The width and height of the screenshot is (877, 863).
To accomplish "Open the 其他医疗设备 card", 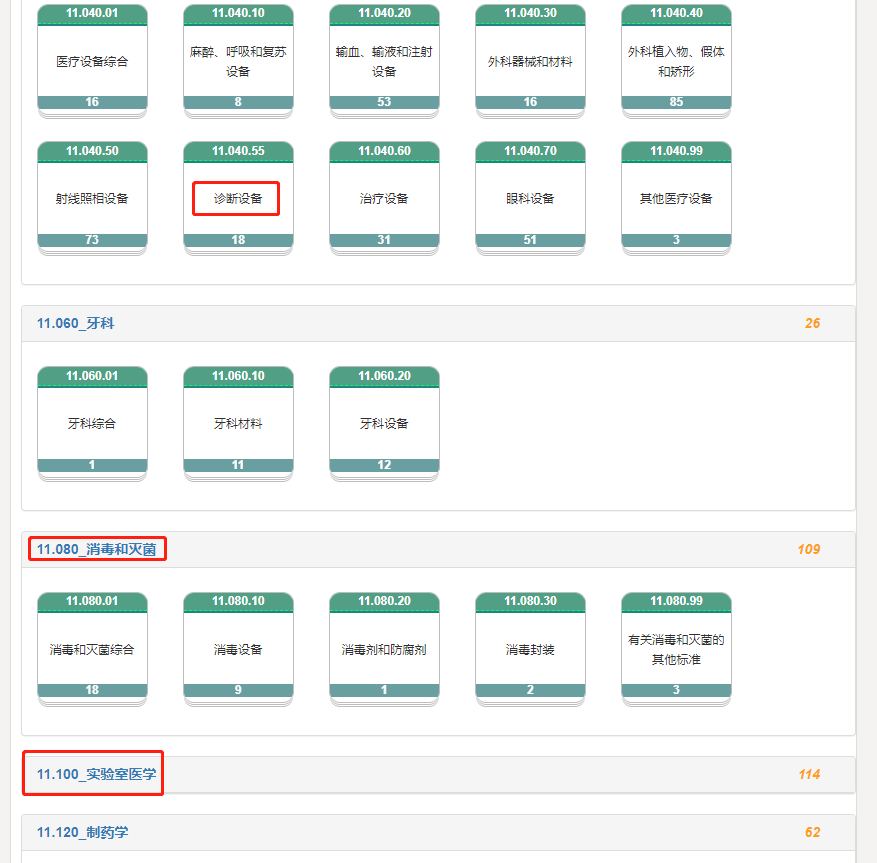I will (x=676, y=199).
